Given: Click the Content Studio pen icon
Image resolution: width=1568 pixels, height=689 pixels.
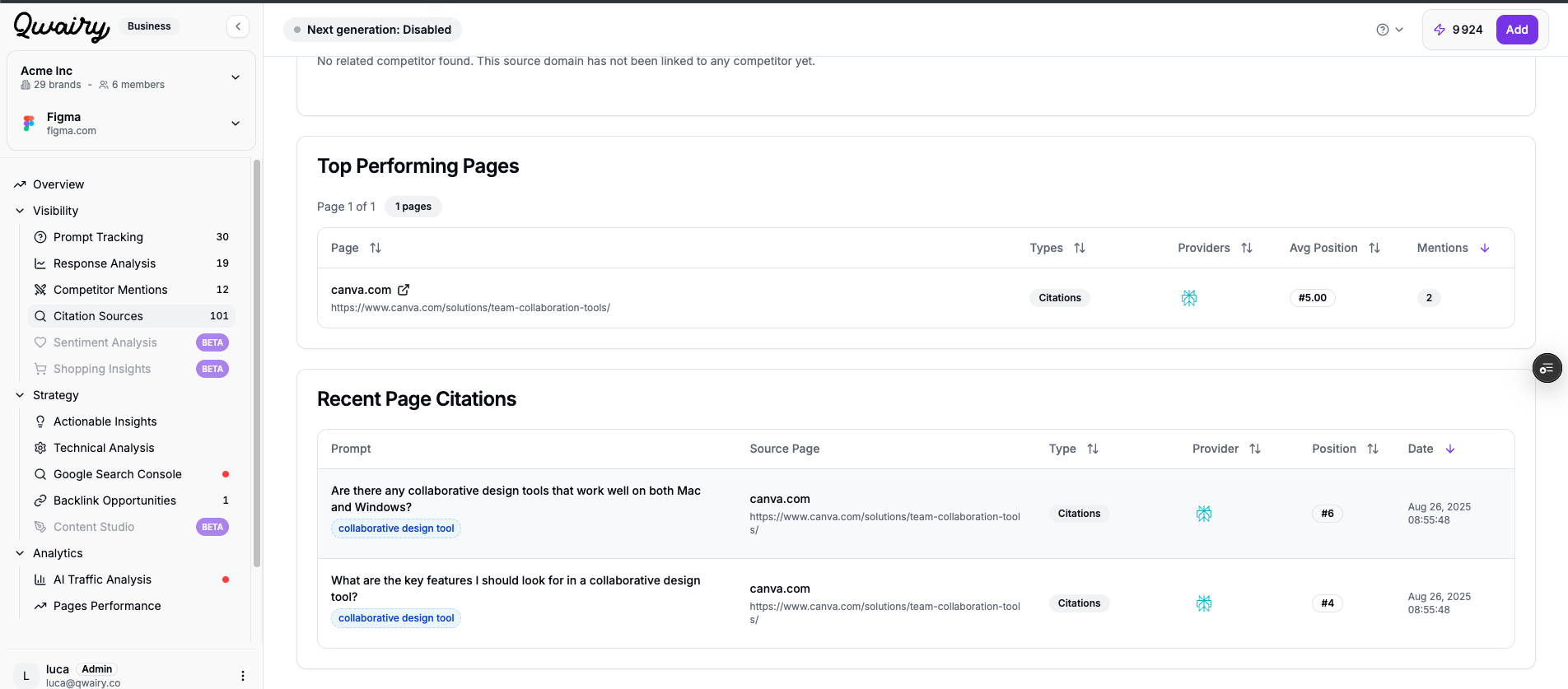Looking at the screenshot, I should [x=40, y=527].
